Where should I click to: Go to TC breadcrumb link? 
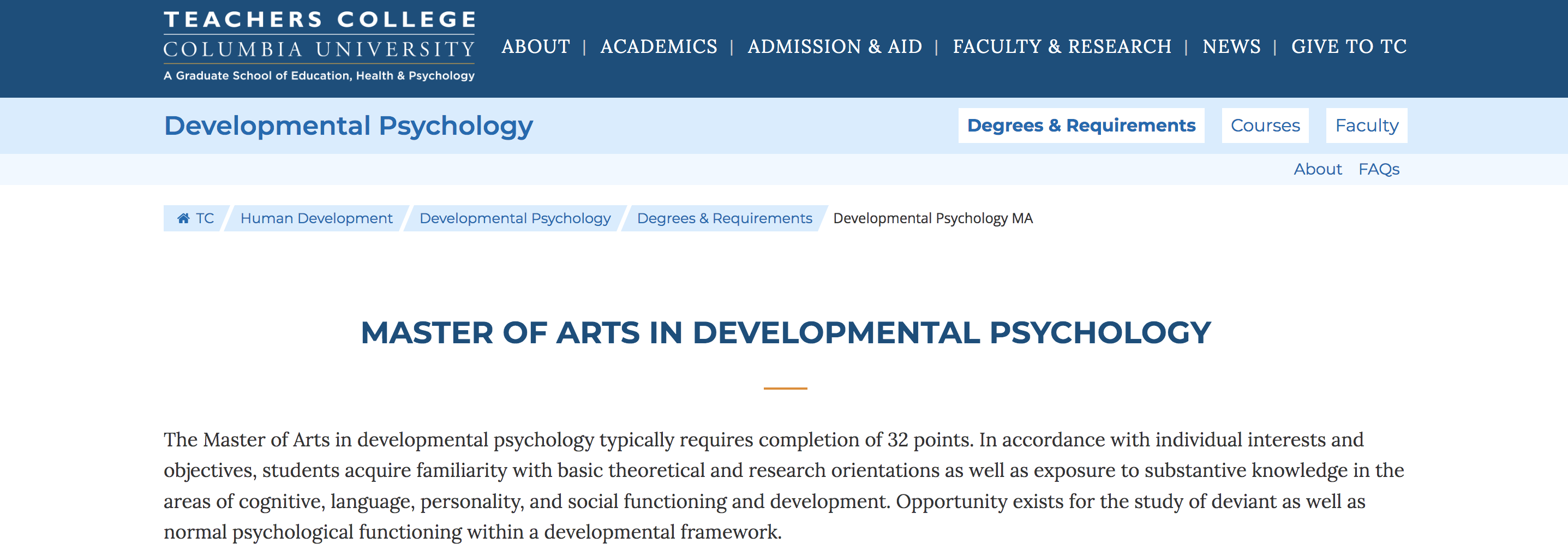point(205,218)
